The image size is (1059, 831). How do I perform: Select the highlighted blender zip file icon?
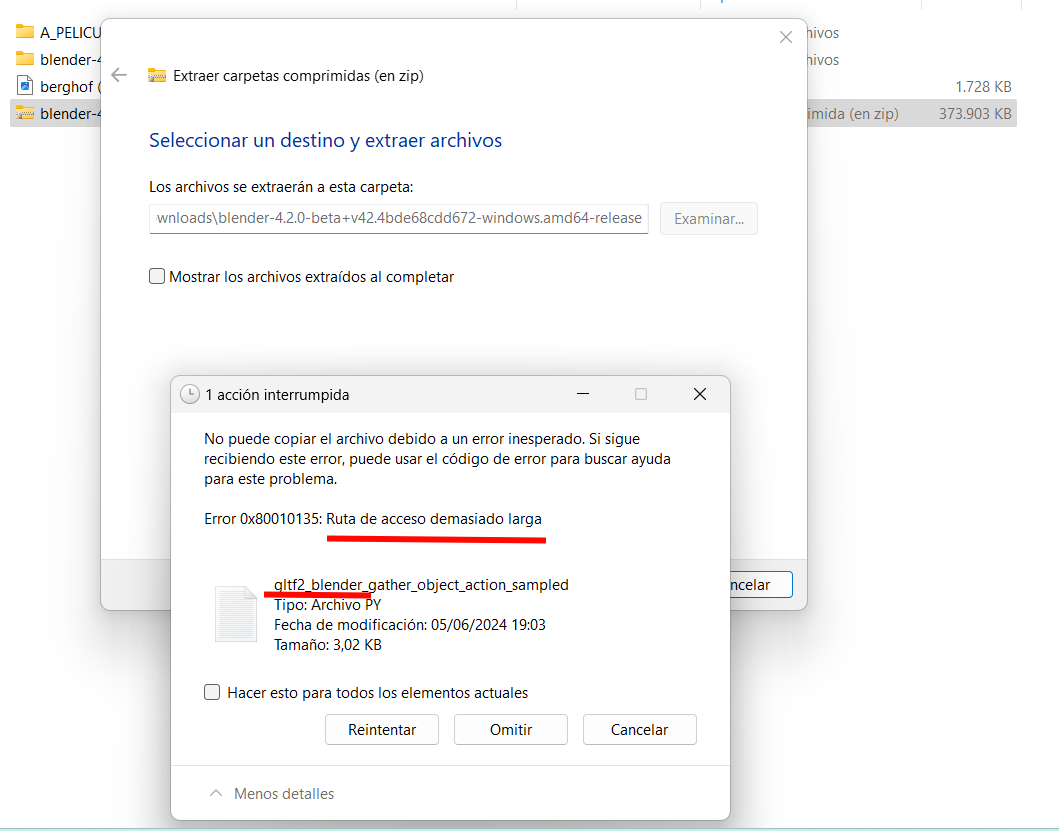25,113
